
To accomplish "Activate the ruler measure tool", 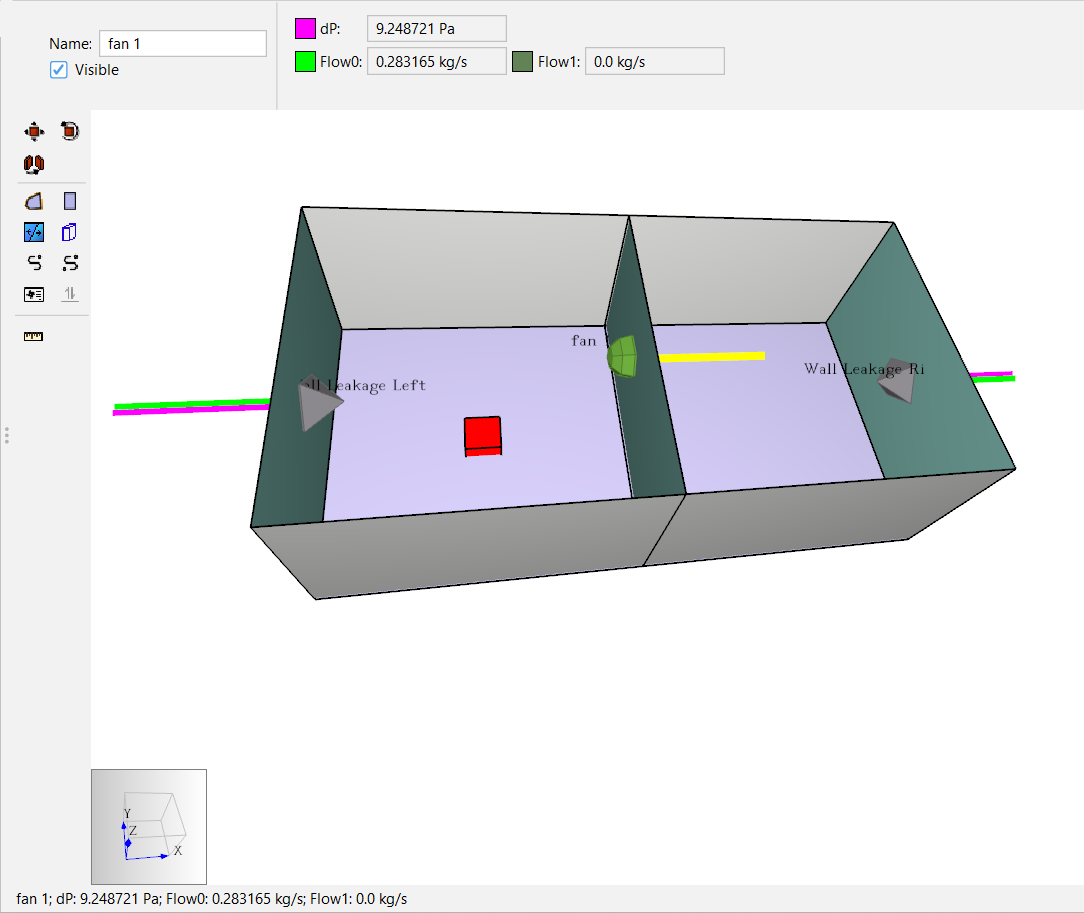I will 34,337.
